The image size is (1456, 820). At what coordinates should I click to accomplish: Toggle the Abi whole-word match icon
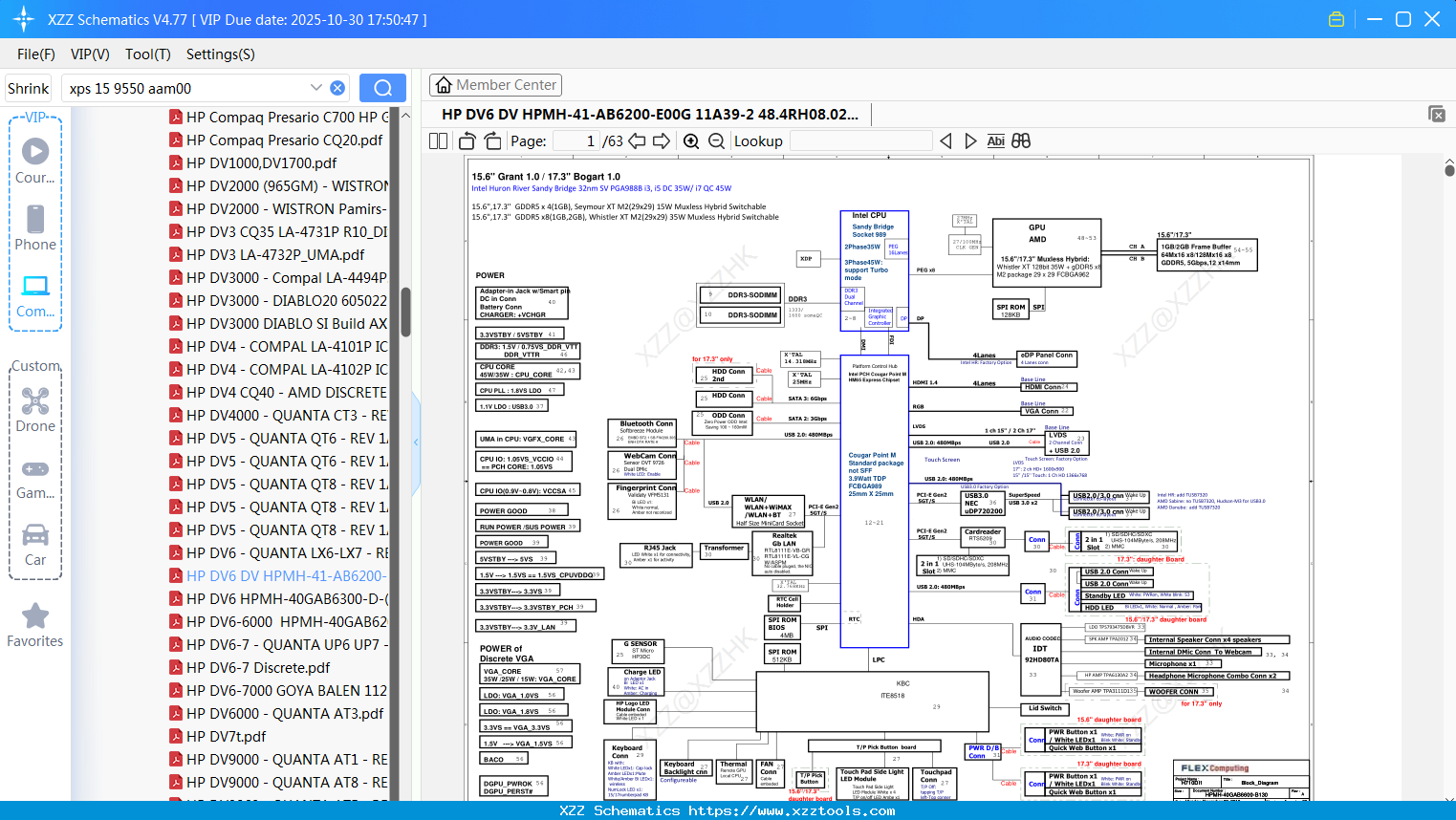(995, 141)
